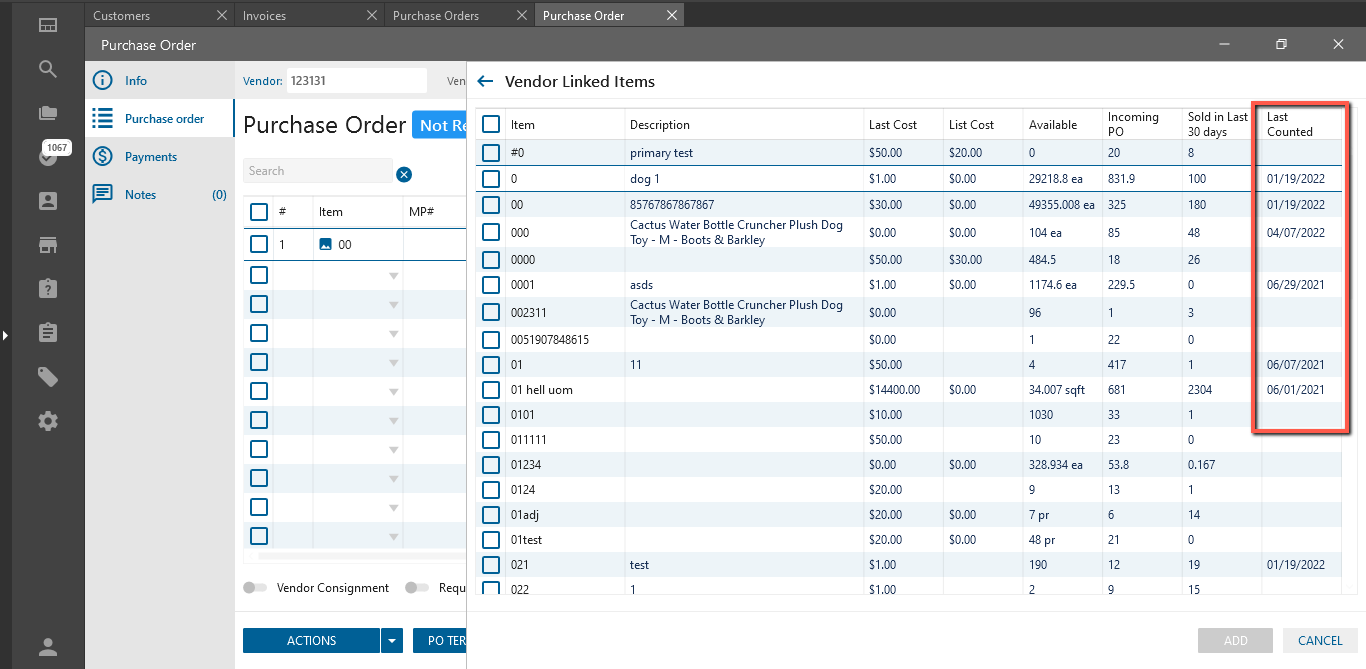
Task: Click the 06/29/2021 last counted date
Action: tap(1296, 285)
